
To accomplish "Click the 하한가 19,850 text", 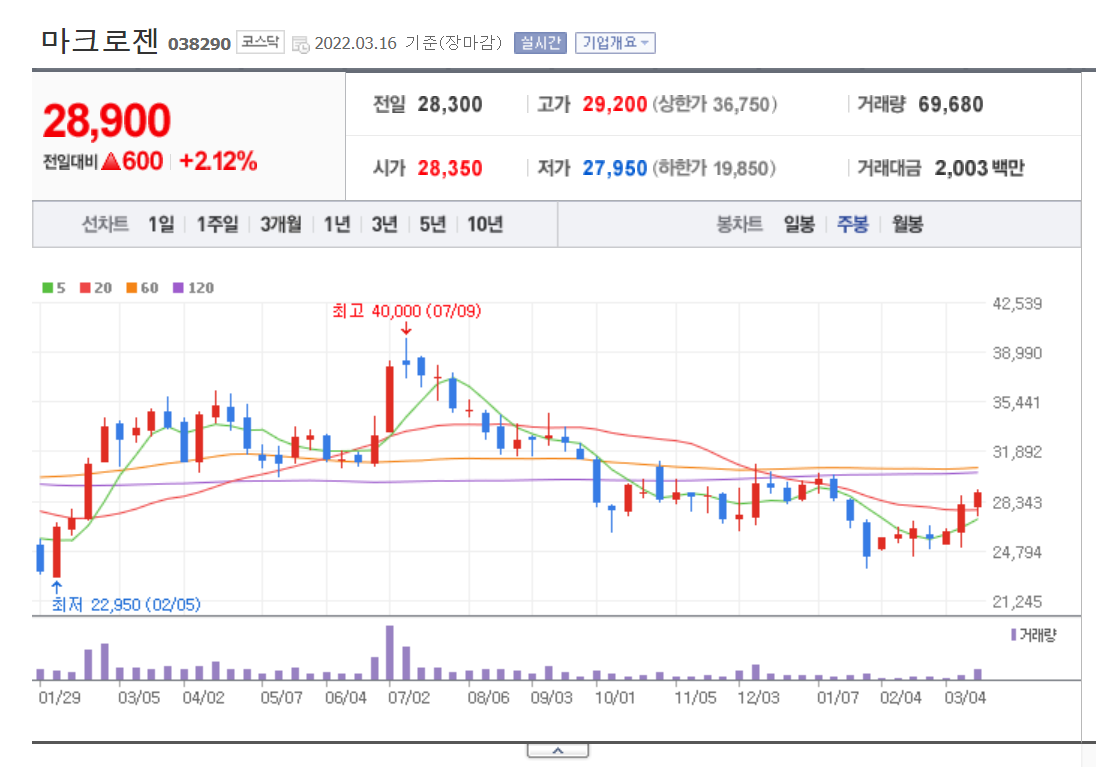I will click(x=714, y=169).
